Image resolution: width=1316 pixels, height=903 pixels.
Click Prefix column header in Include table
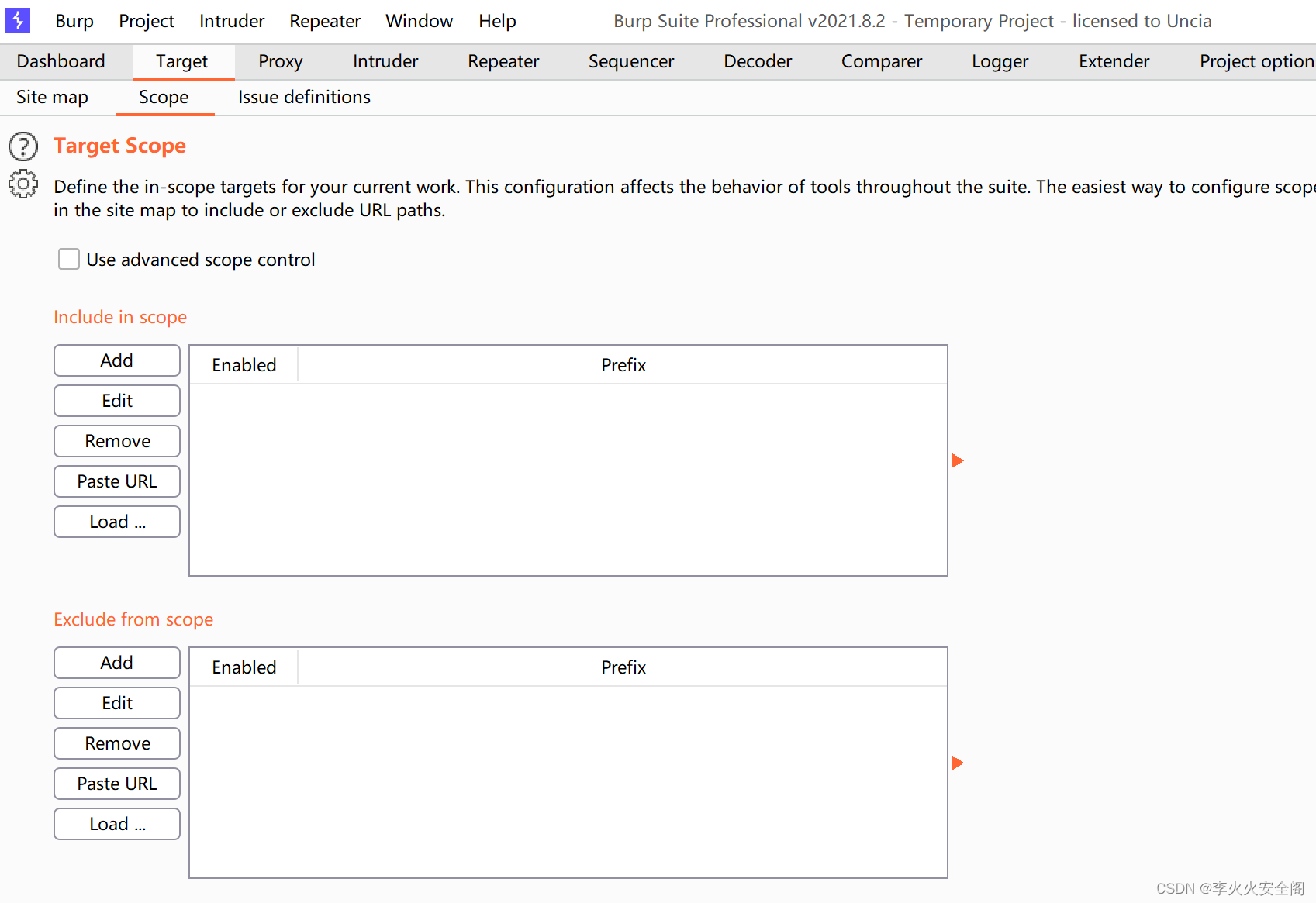point(623,365)
